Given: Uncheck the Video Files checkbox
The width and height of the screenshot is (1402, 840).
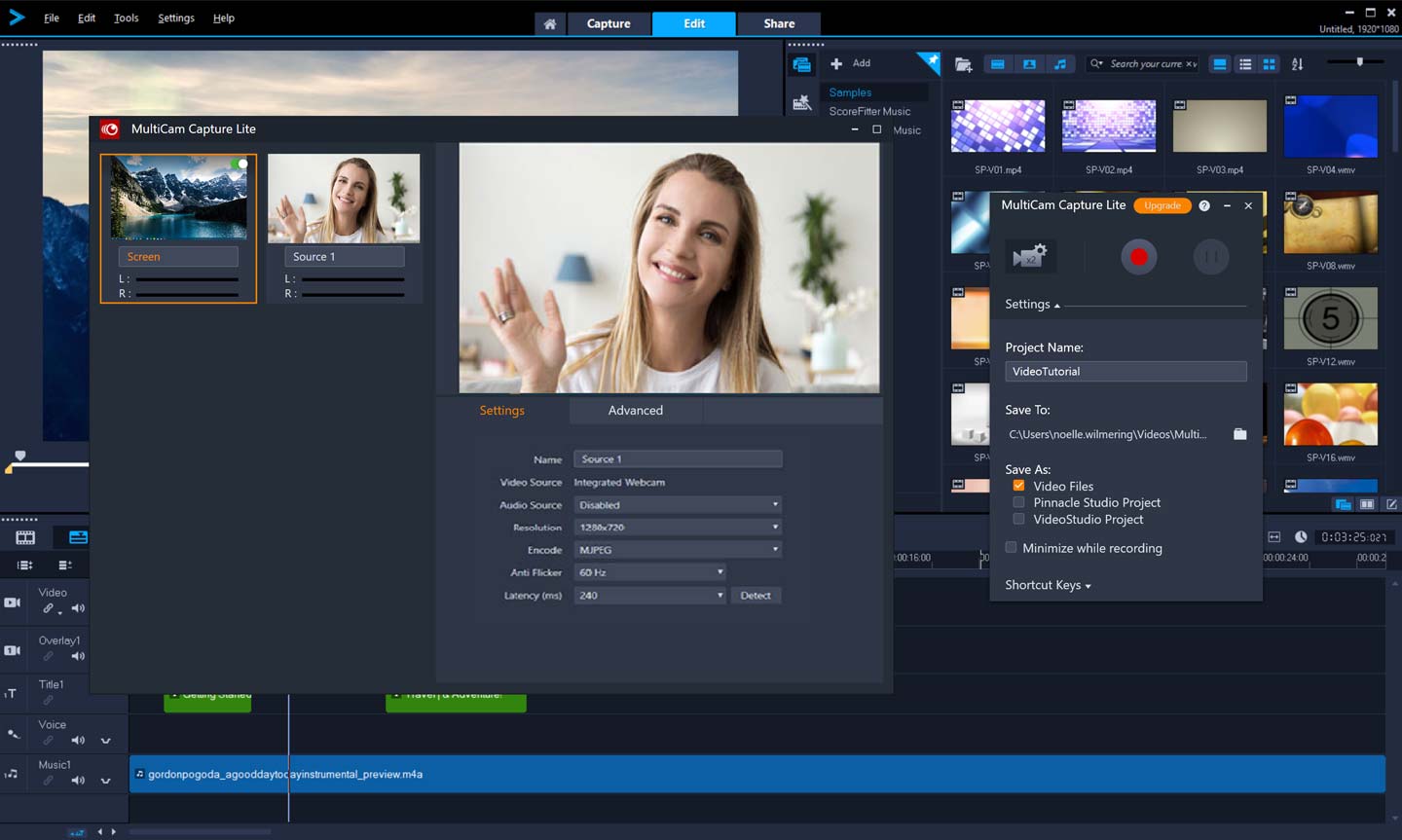Looking at the screenshot, I should 1018,486.
